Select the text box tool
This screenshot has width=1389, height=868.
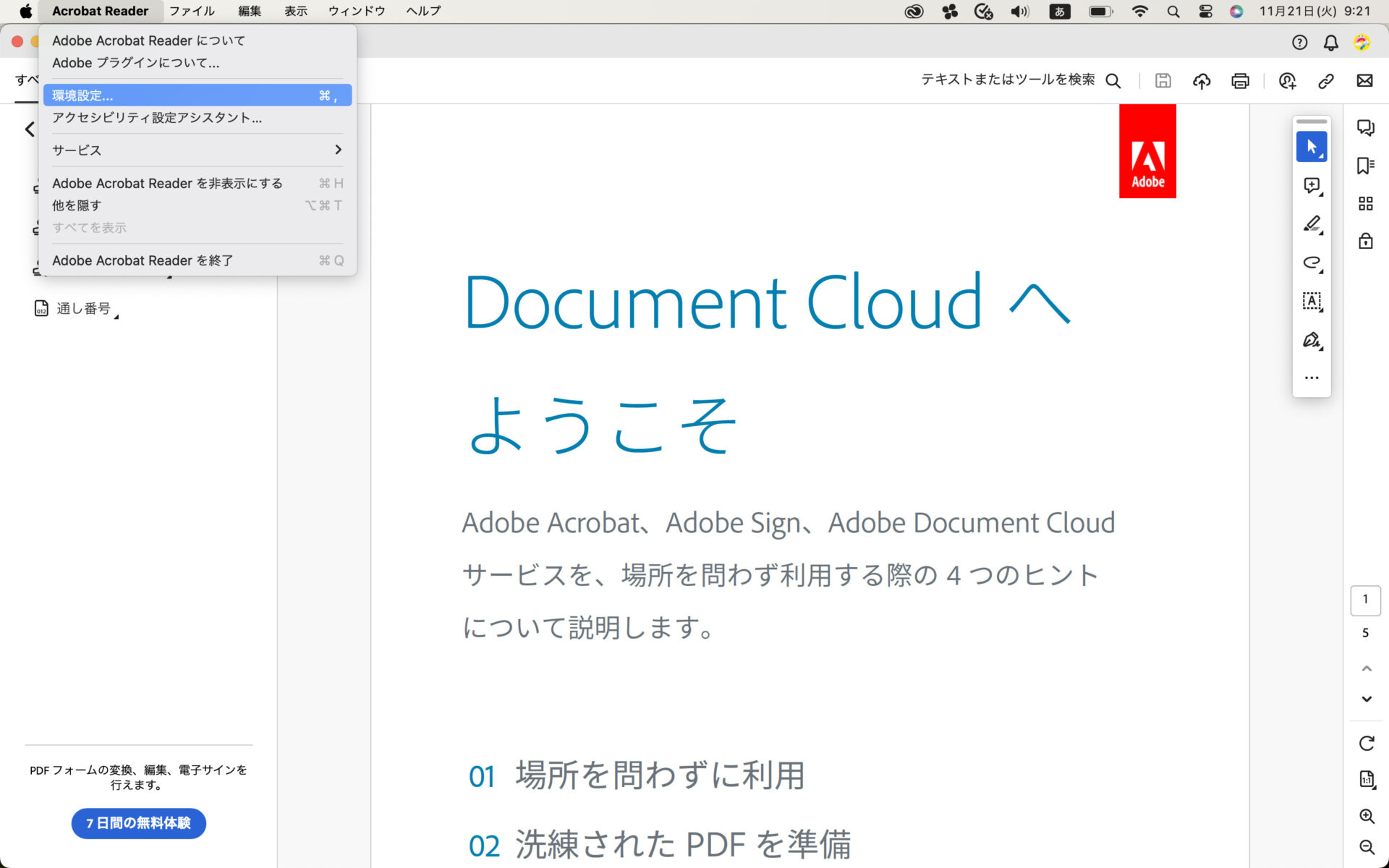coord(1312,301)
